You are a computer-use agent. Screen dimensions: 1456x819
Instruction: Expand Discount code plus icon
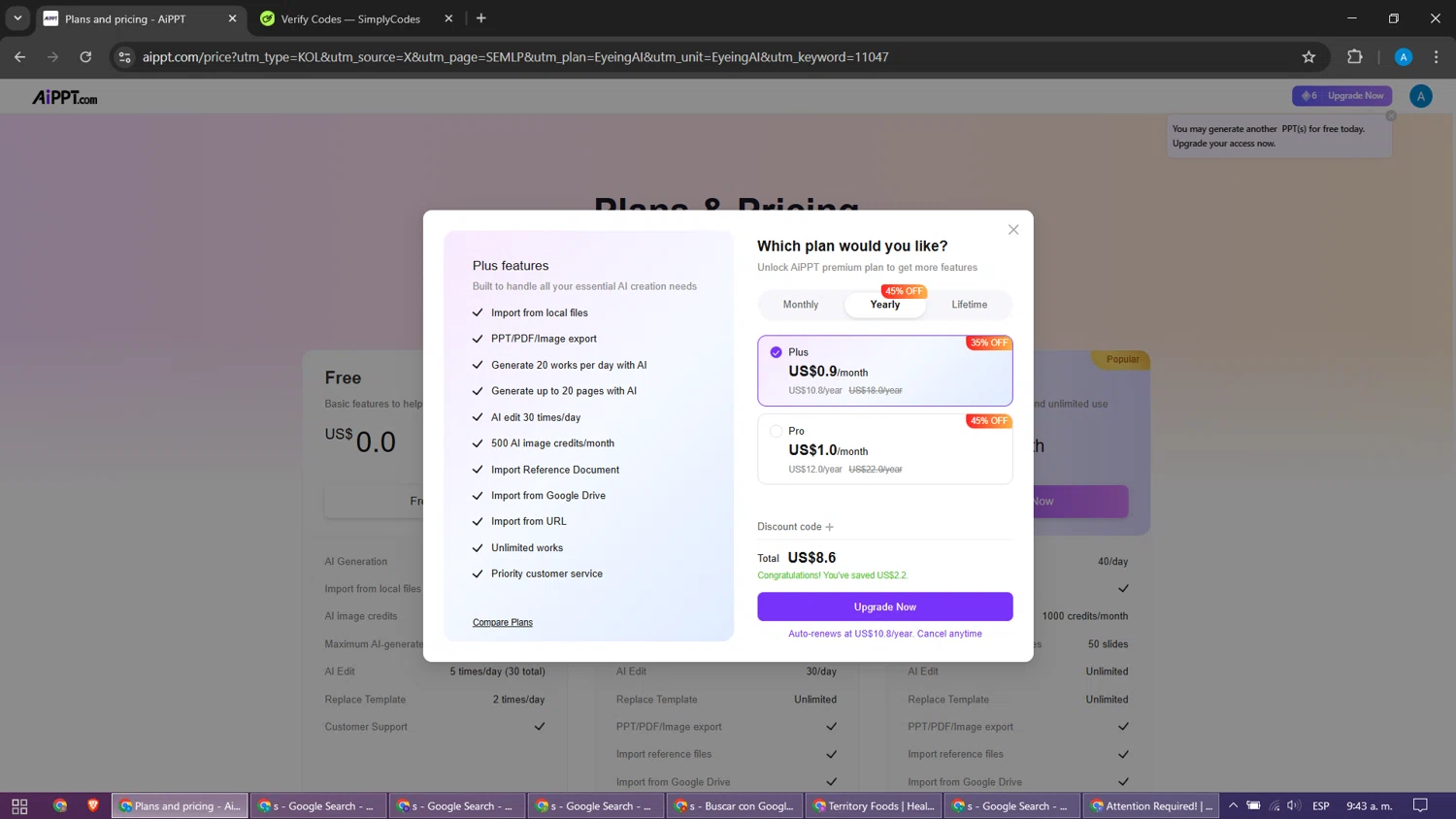click(x=829, y=527)
